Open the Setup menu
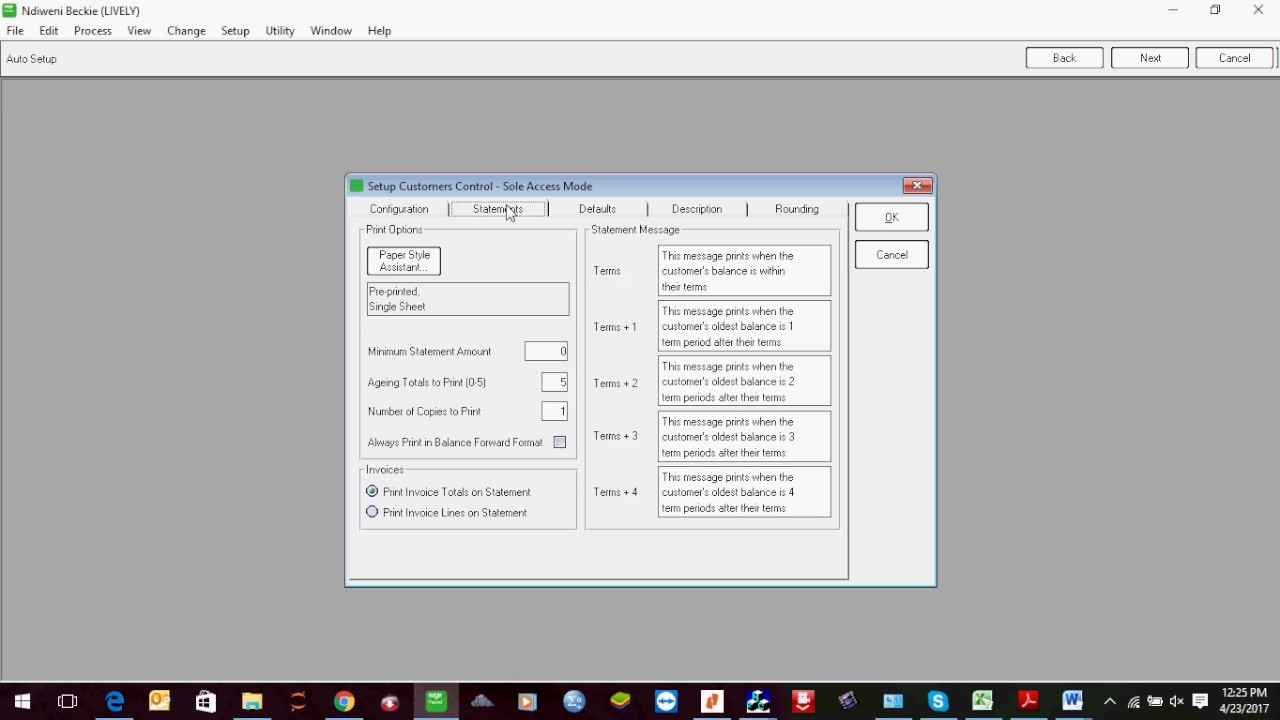The height and width of the screenshot is (720, 1280). coord(235,31)
